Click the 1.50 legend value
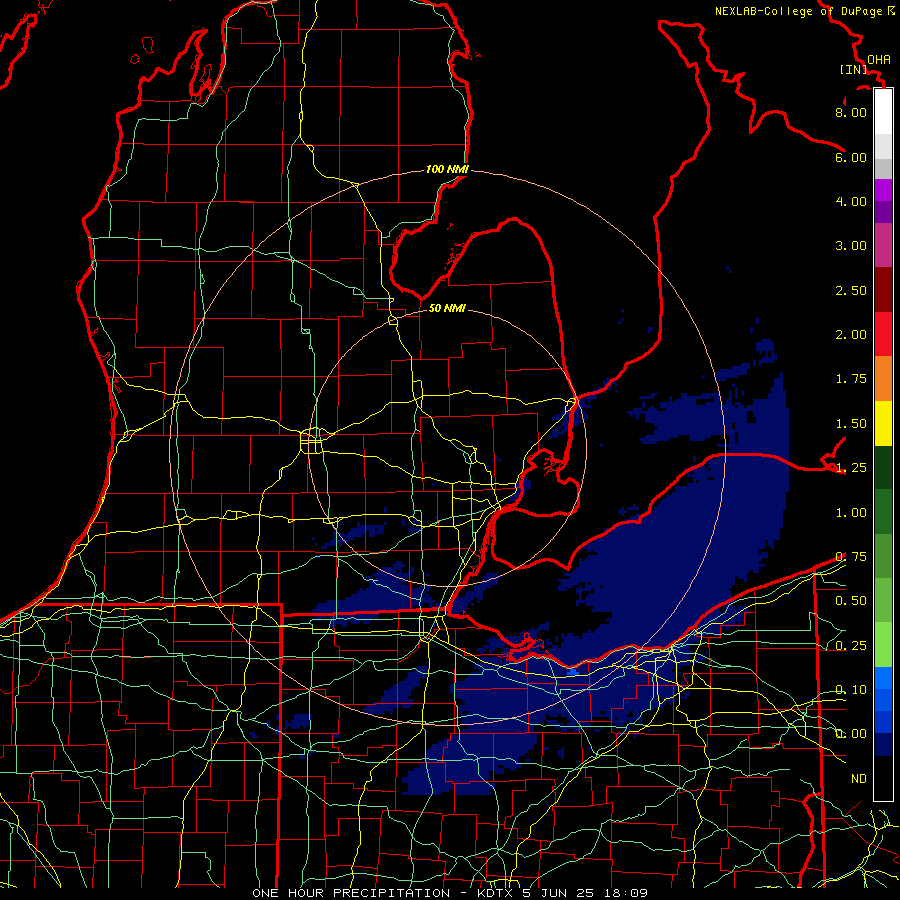The image size is (900, 900). [851, 423]
